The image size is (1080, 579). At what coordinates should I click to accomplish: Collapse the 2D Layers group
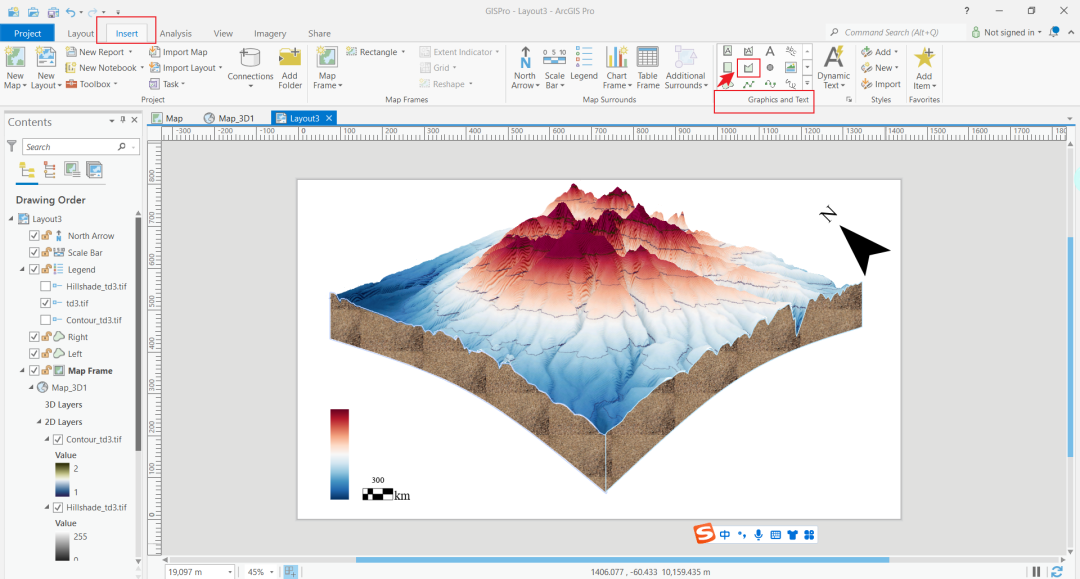point(39,421)
